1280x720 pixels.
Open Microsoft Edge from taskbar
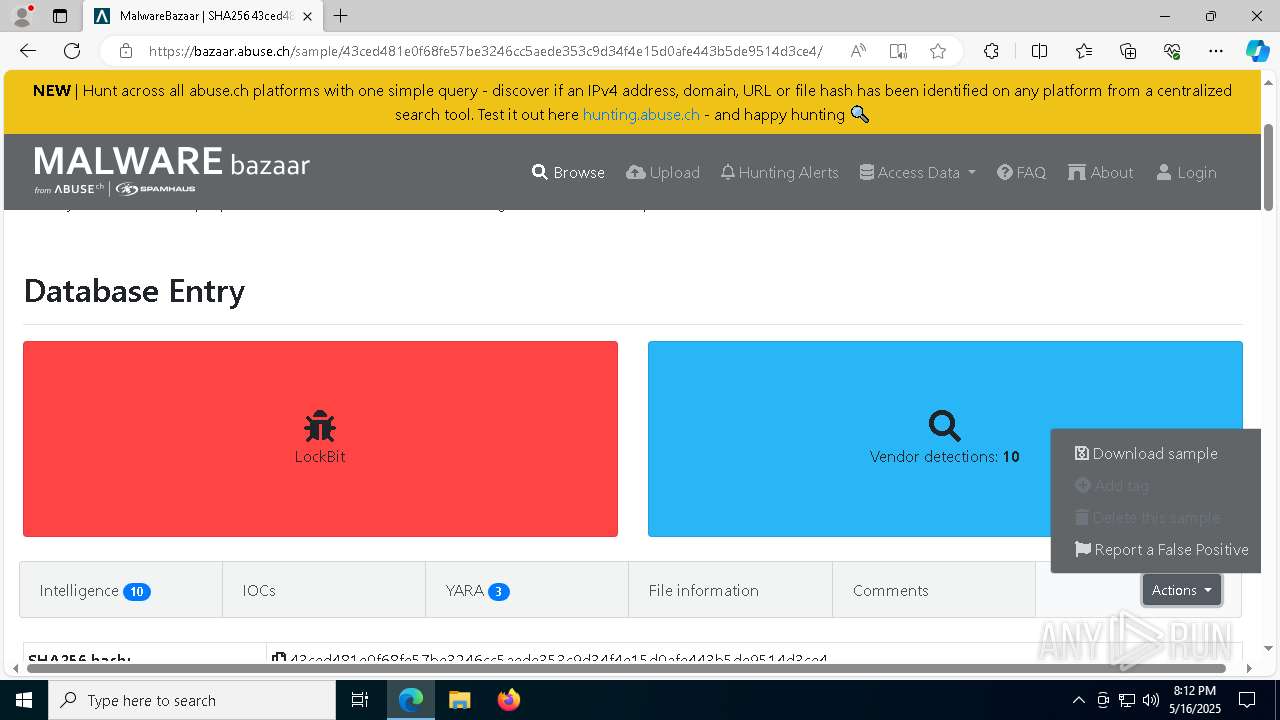(411, 700)
